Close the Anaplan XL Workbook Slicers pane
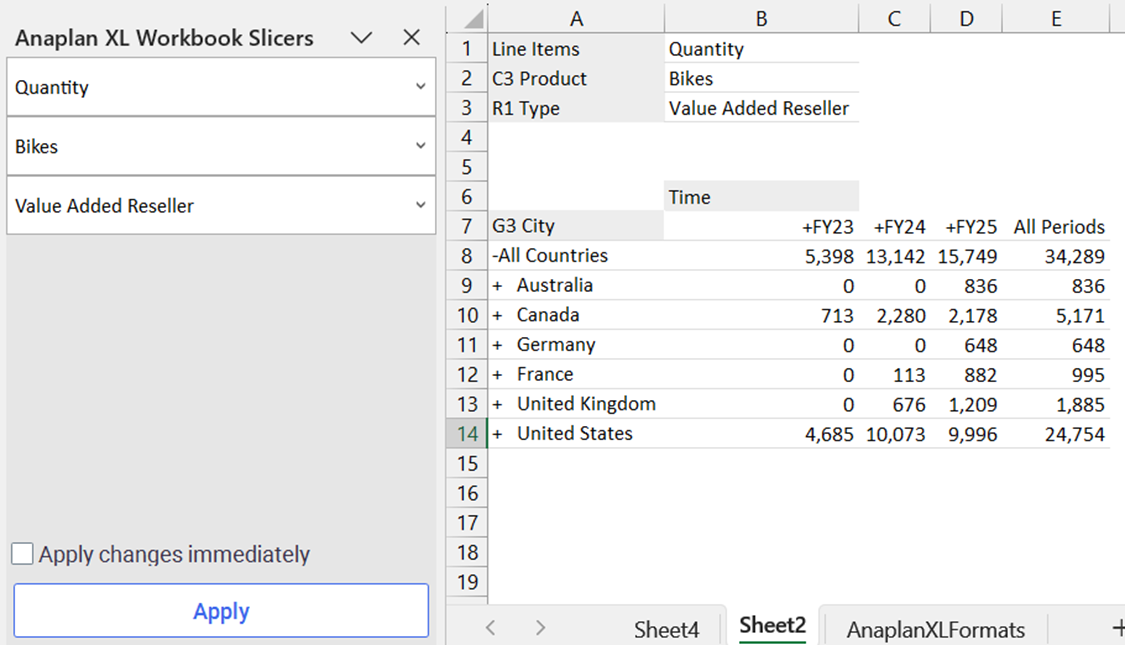Screen dimensions: 1125x645 tap(411, 38)
